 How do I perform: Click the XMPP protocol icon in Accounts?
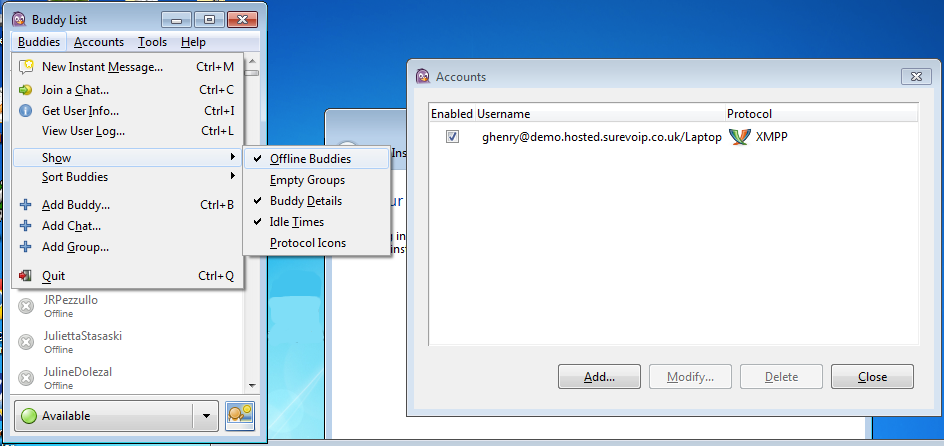point(739,137)
